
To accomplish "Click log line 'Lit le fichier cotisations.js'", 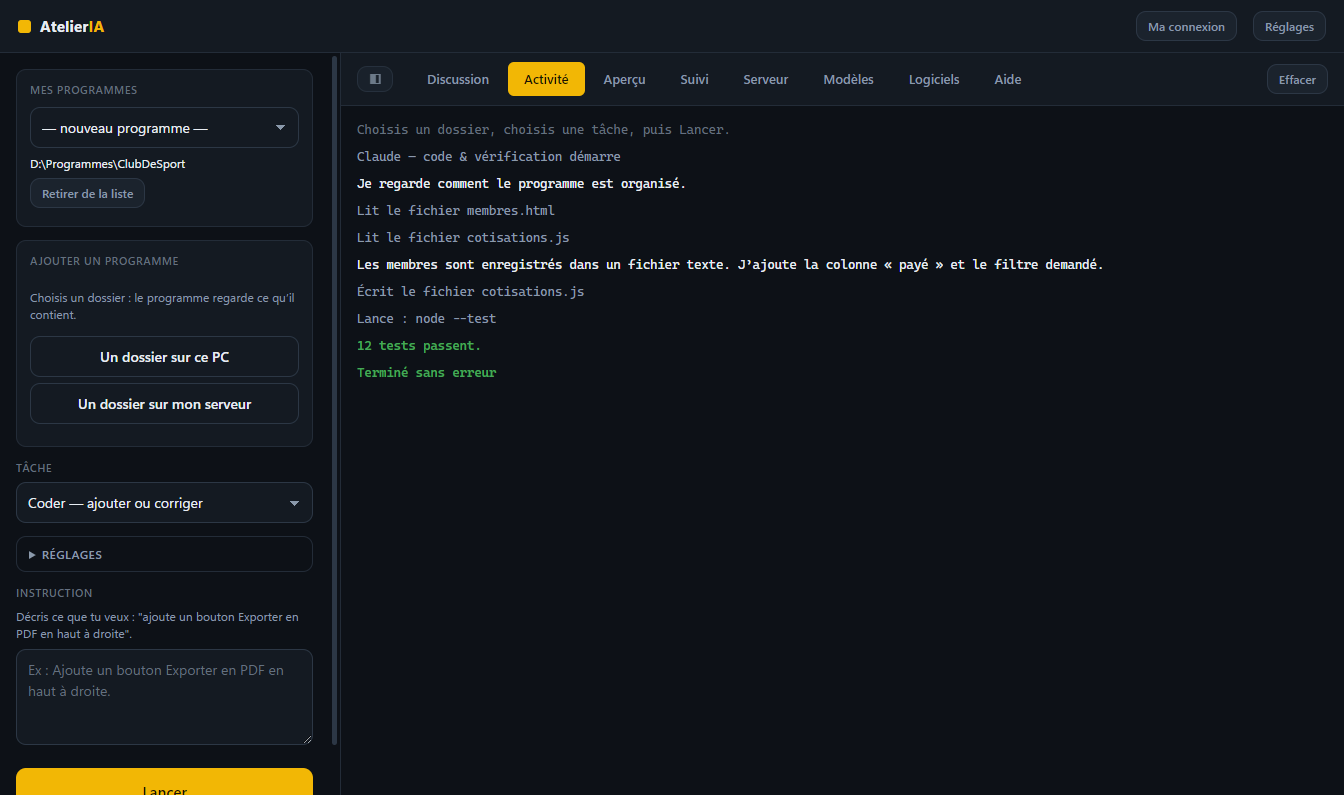I will click(463, 238).
